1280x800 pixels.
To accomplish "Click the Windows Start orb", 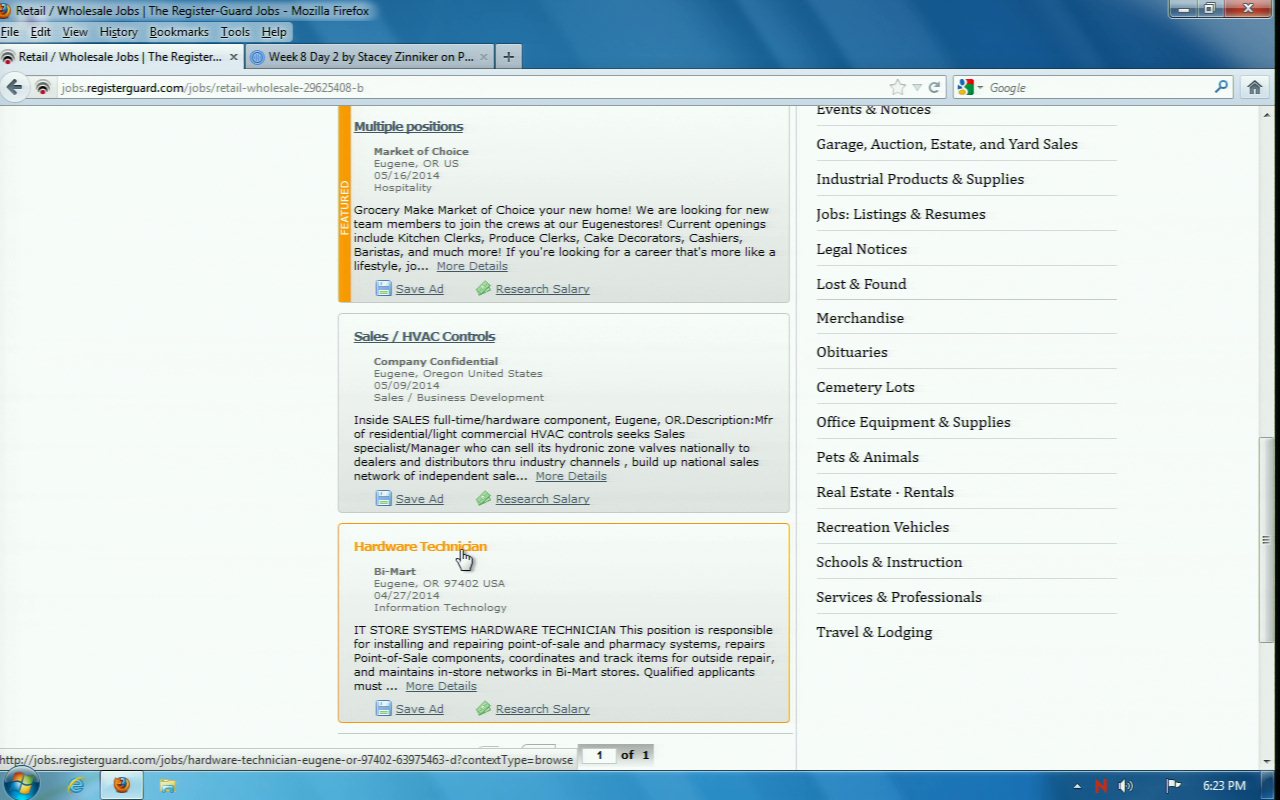I will [x=20, y=785].
